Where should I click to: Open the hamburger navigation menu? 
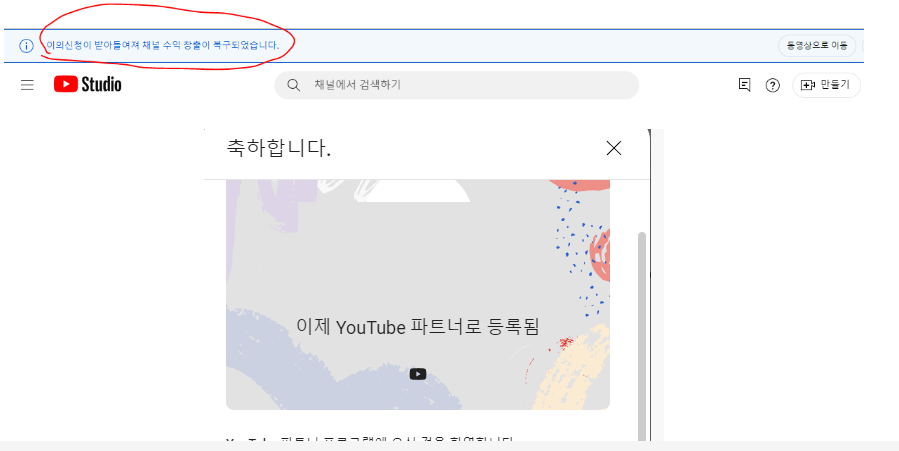(27, 85)
